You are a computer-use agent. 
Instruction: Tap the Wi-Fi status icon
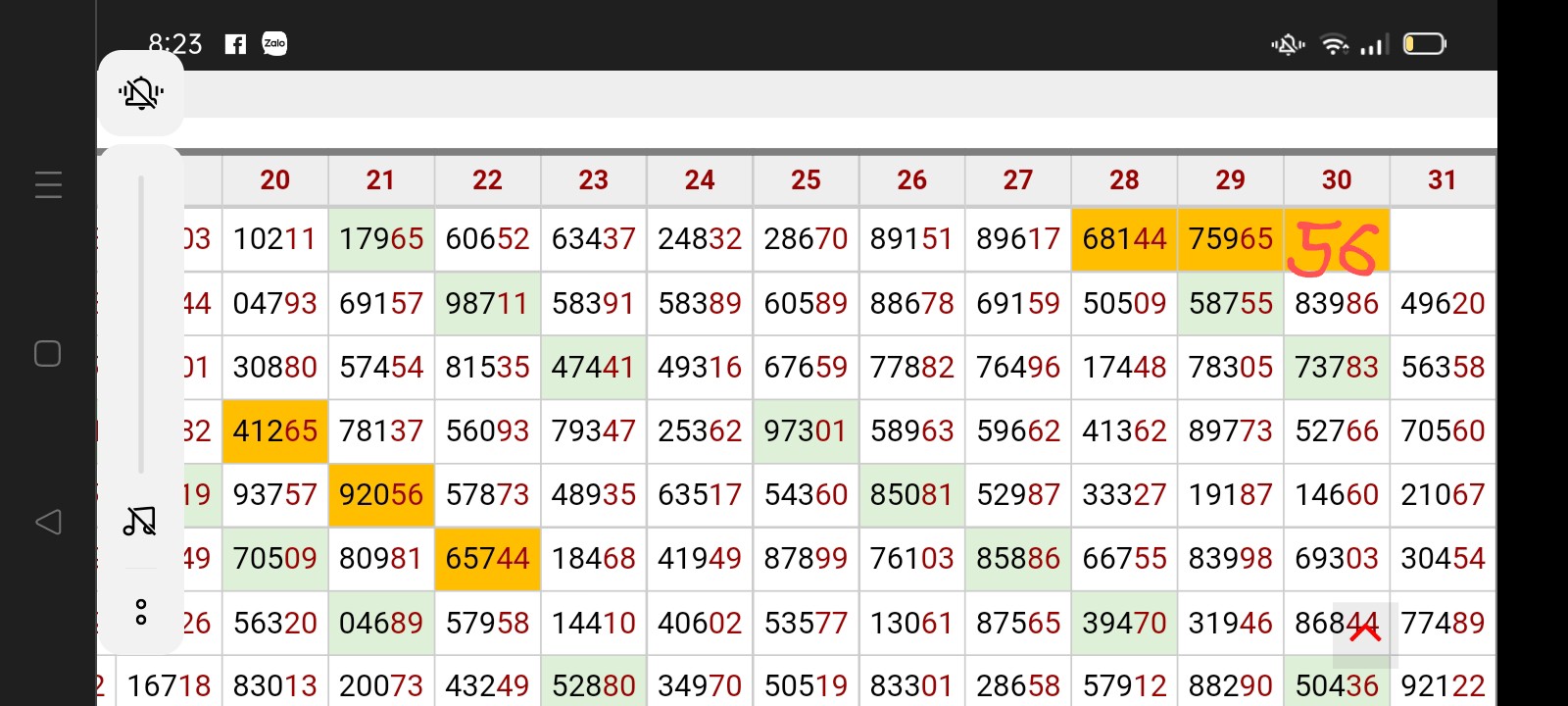point(1335,44)
